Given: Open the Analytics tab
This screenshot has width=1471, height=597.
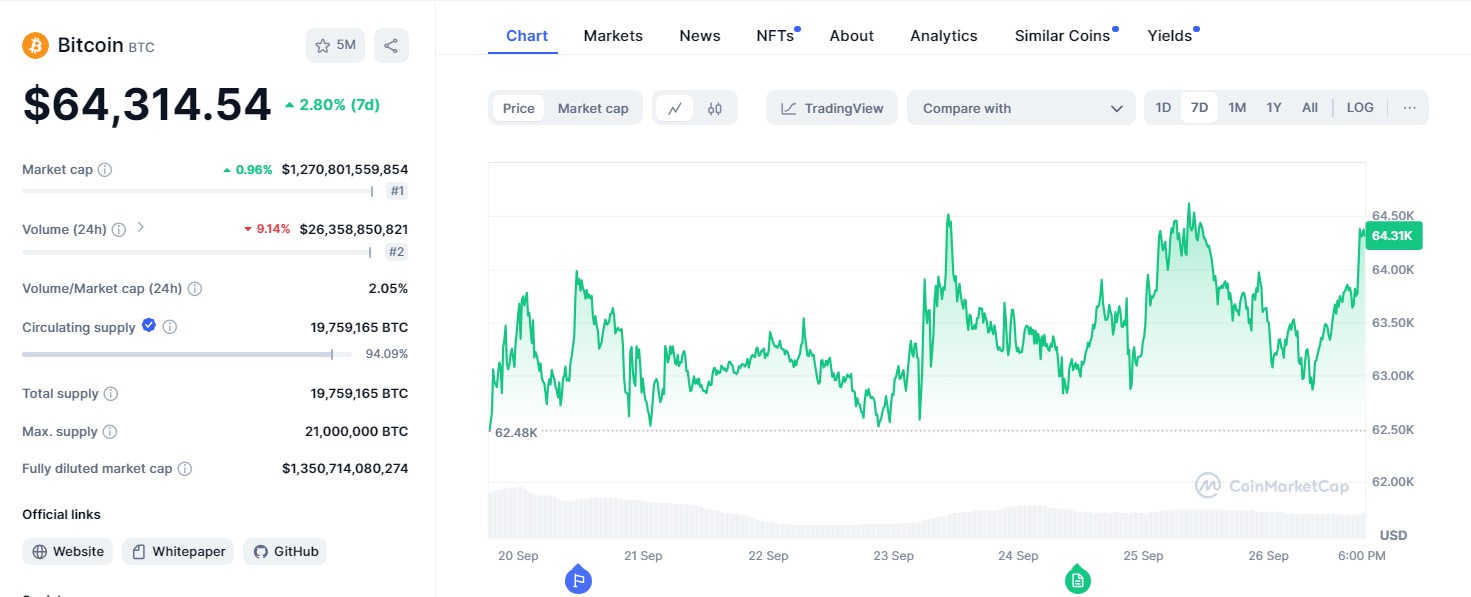Looking at the screenshot, I should [x=944, y=36].
